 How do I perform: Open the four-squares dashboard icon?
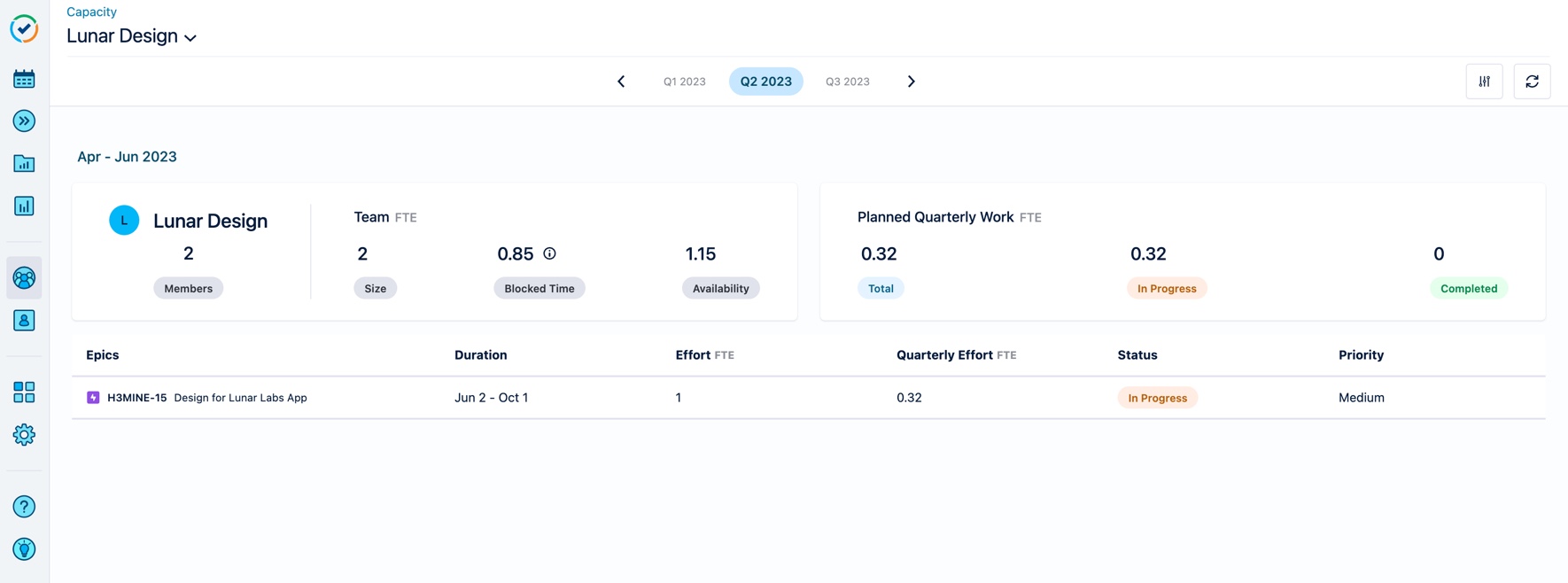click(x=24, y=393)
